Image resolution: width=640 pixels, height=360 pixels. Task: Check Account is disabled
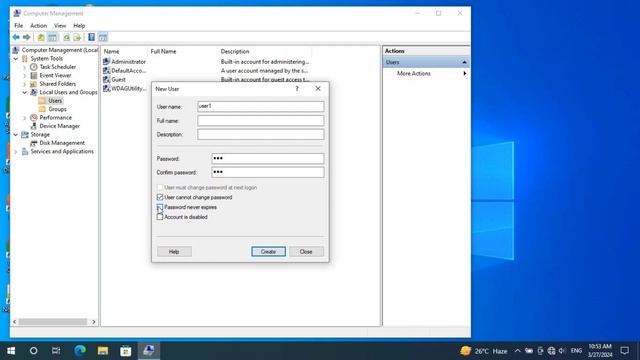tap(160, 217)
